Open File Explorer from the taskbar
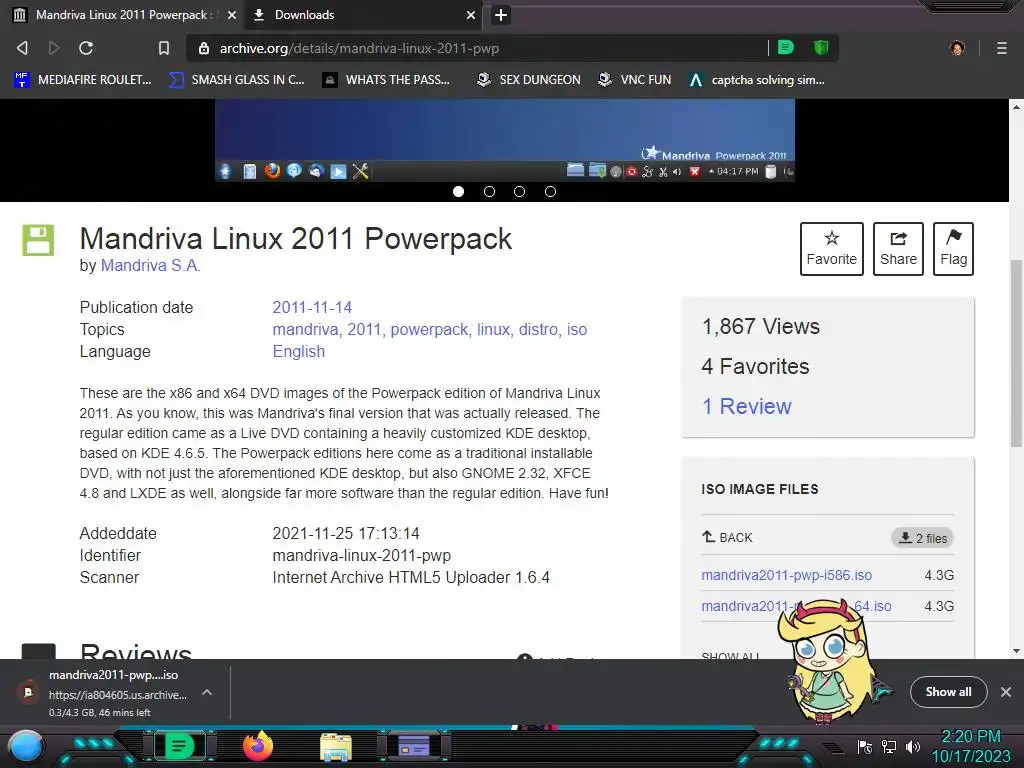The width and height of the screenshot is (1024, 768). pyautogui.click(x=336, y=747)
